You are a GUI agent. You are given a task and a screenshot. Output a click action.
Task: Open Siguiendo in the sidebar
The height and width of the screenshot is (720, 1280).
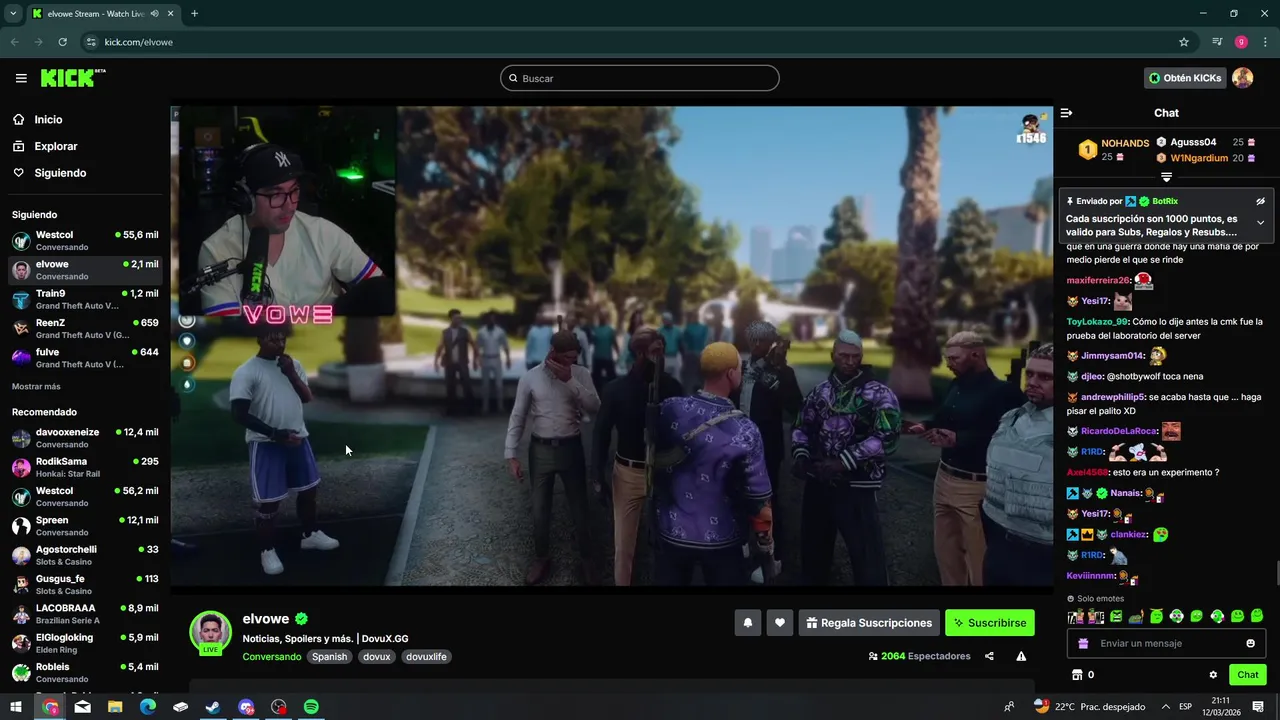coord(60,173)
